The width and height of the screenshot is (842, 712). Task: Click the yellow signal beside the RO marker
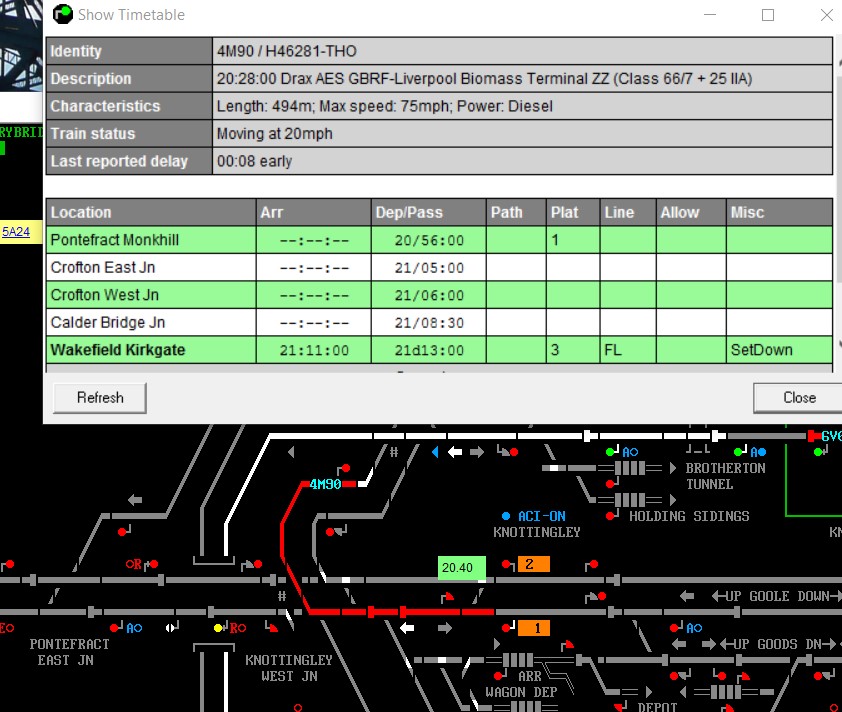[x=218, y=628]
